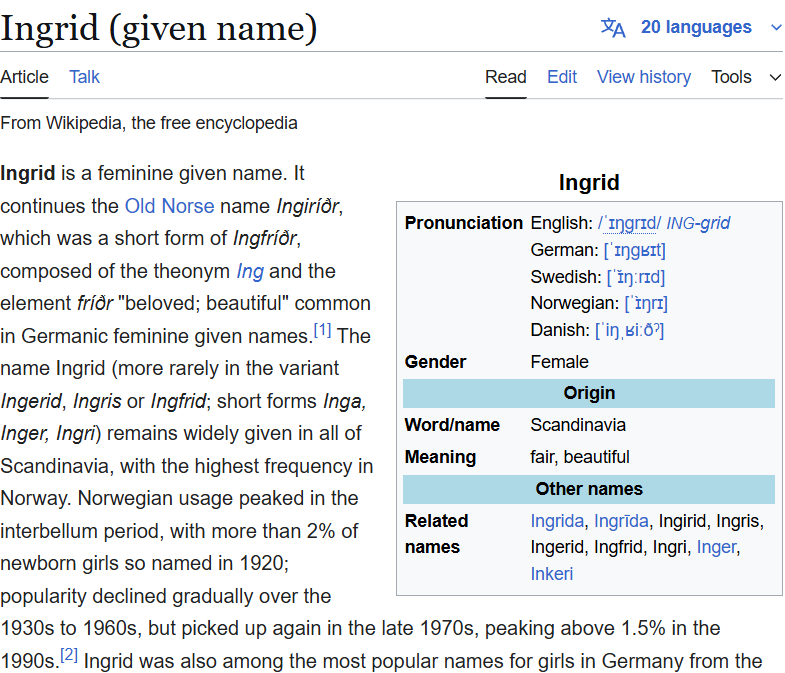785x673 pixels.
Task: Open citation reference [1]
Action: [322, 330]
